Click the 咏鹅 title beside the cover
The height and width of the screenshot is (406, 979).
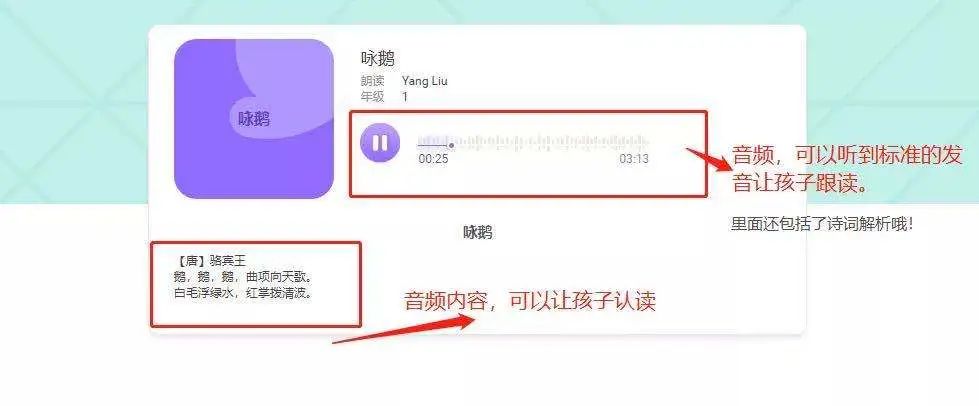[x=378, y=59]
